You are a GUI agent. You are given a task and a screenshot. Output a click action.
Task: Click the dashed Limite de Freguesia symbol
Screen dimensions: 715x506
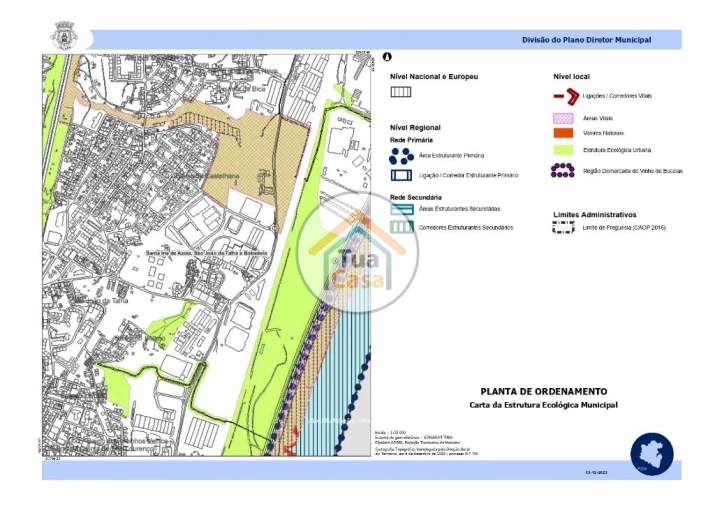(564, 228)
